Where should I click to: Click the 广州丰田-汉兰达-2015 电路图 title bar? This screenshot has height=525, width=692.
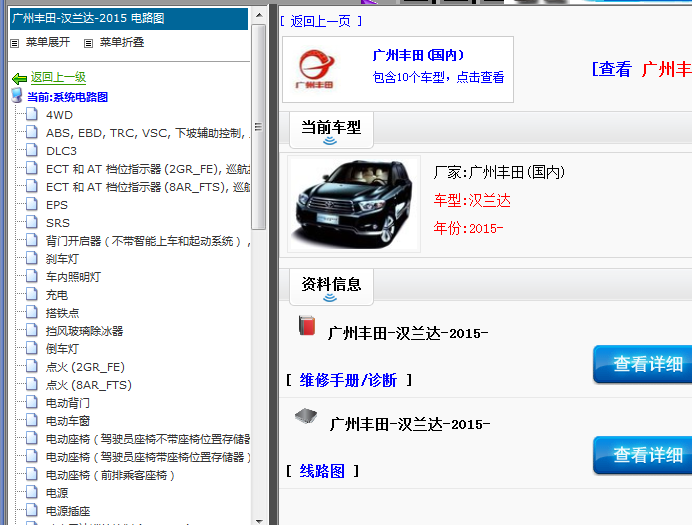click(x=129, y=19)
